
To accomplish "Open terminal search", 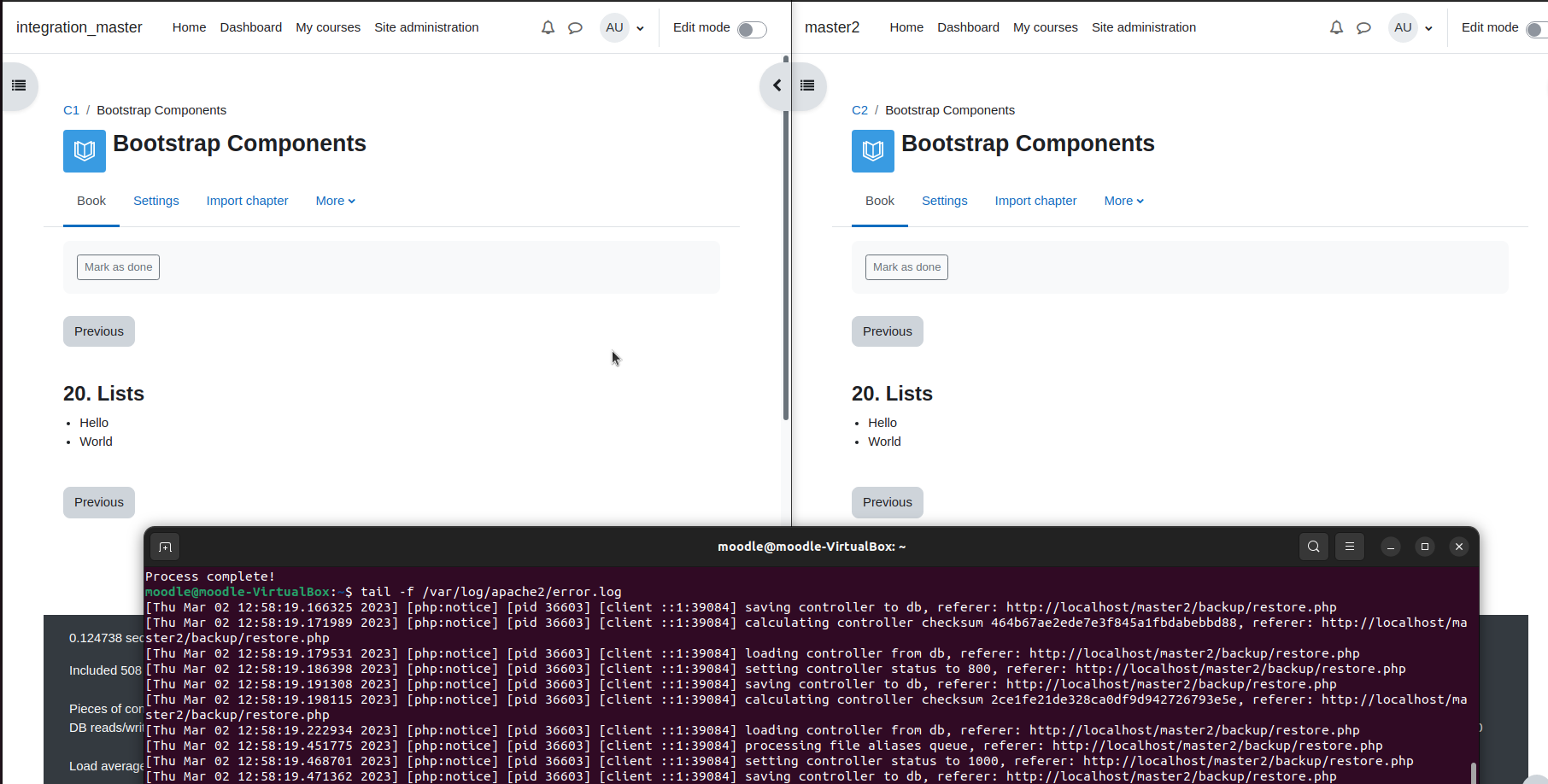I will coord(1314,547).
